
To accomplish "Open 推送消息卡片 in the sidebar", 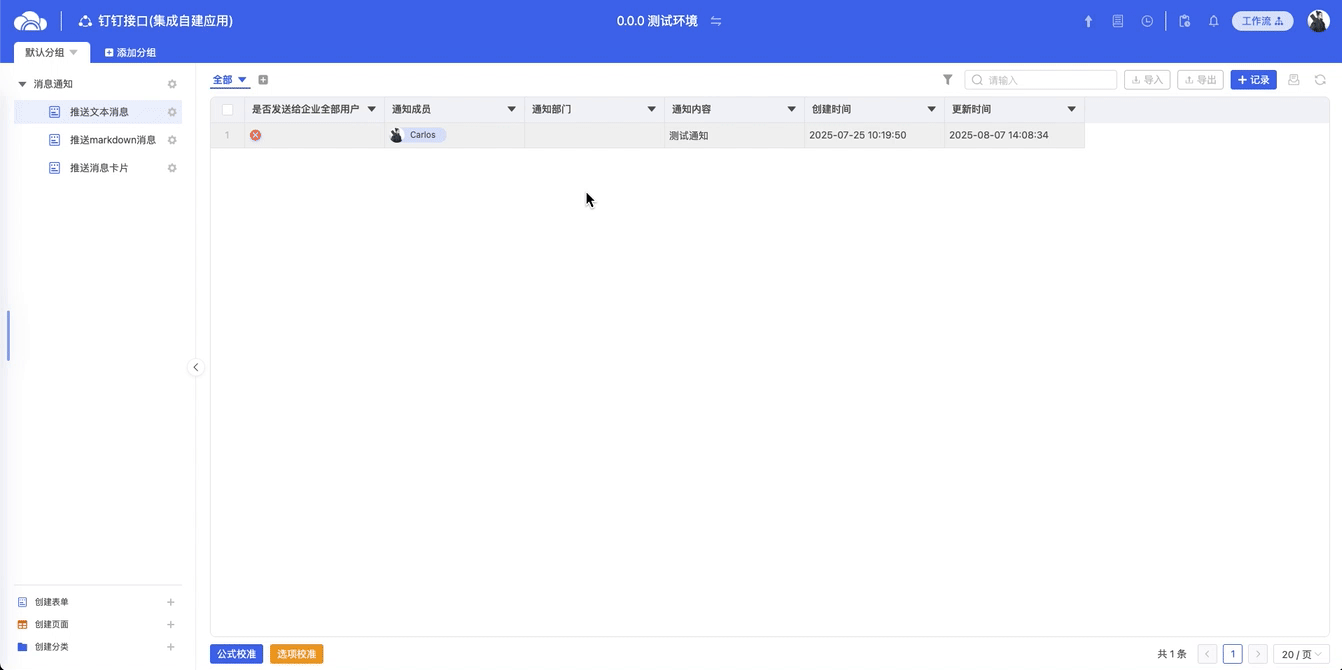I will pos(99,168).
